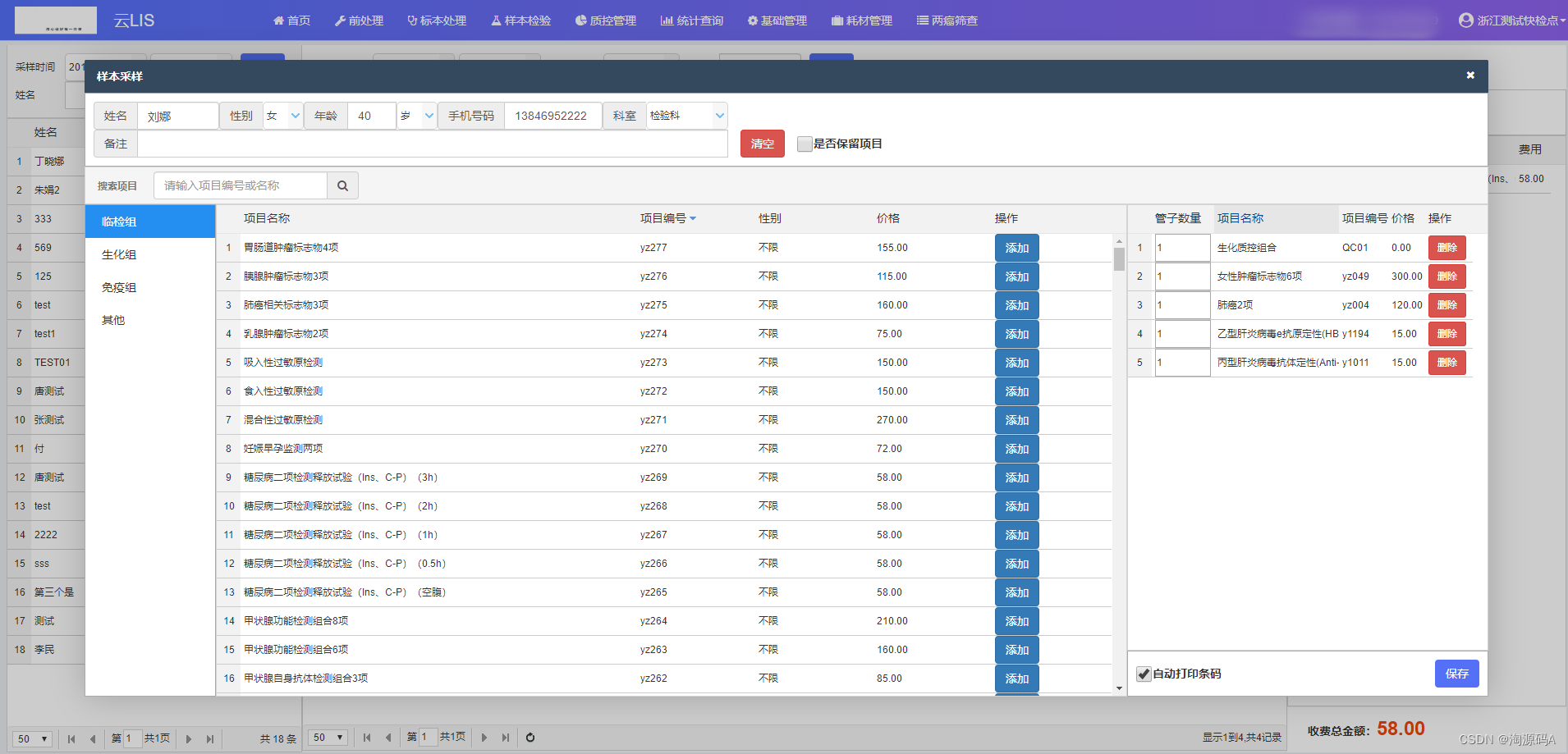This screenshot has width=1568, height=754.
Task: Select the 生化组 tab
Action: (150, 254)
